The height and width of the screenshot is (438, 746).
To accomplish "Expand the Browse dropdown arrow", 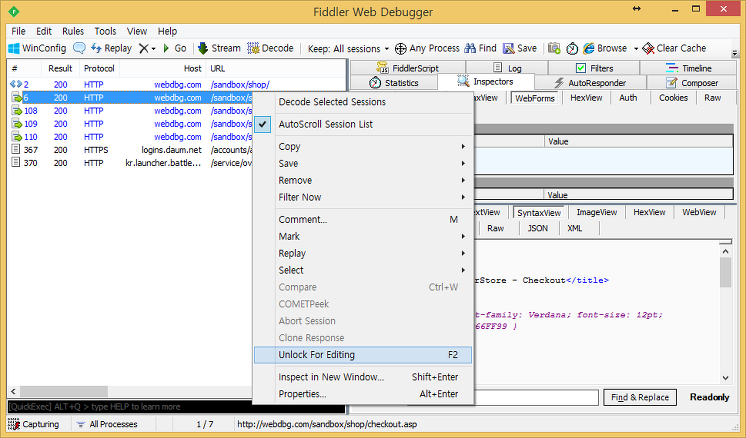I will click(636, 49).
